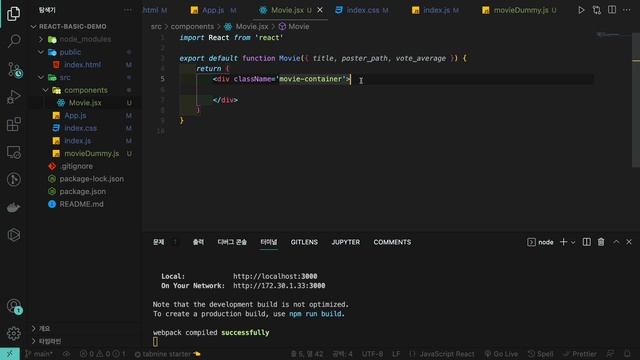Open the GITLENS panel tab
This screenshot has height=360, width=640.
[x=304, y=242]
